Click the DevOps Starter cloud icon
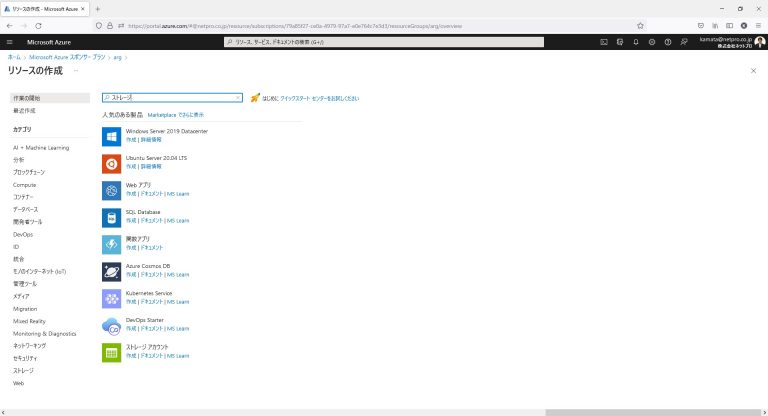This screenshot has width=768, height=416. [x=111, y=324]
